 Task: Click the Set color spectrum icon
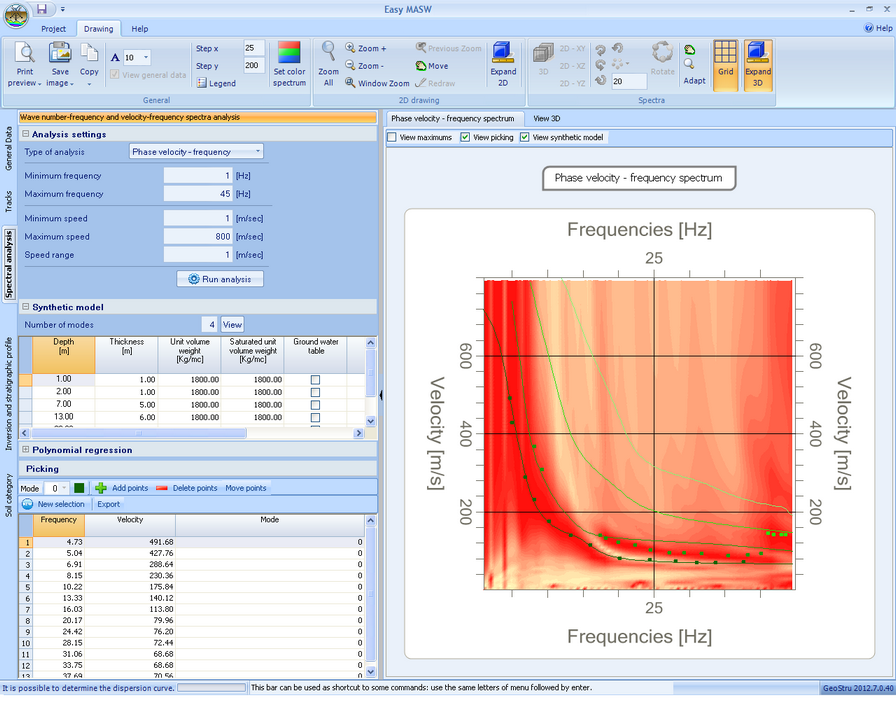pyautogui.click(x=289, y=53)
